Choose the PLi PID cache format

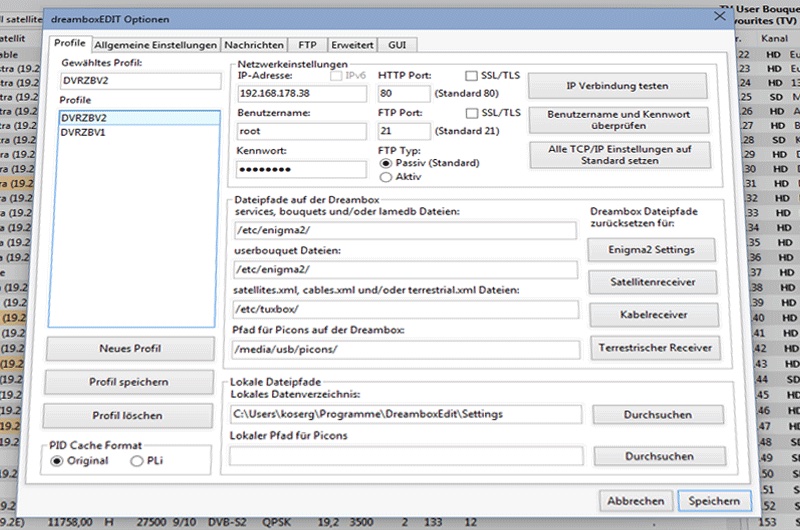(x=136, y=461)
